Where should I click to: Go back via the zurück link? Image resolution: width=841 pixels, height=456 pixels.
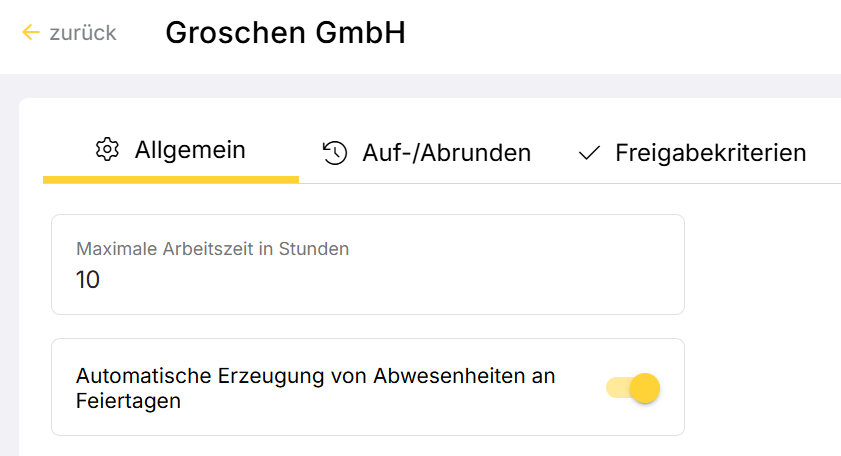click(x=82, y=33)
